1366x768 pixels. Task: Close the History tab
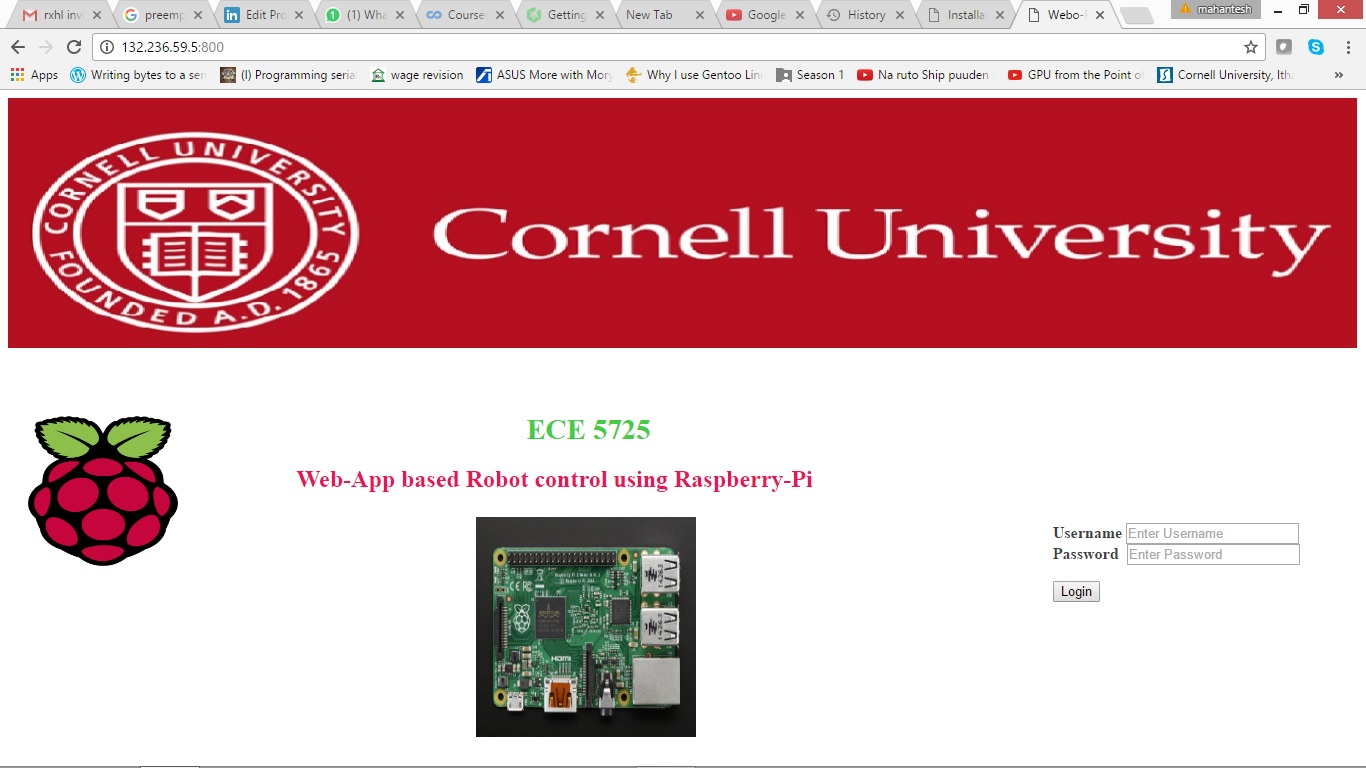[x=900, y=15]
